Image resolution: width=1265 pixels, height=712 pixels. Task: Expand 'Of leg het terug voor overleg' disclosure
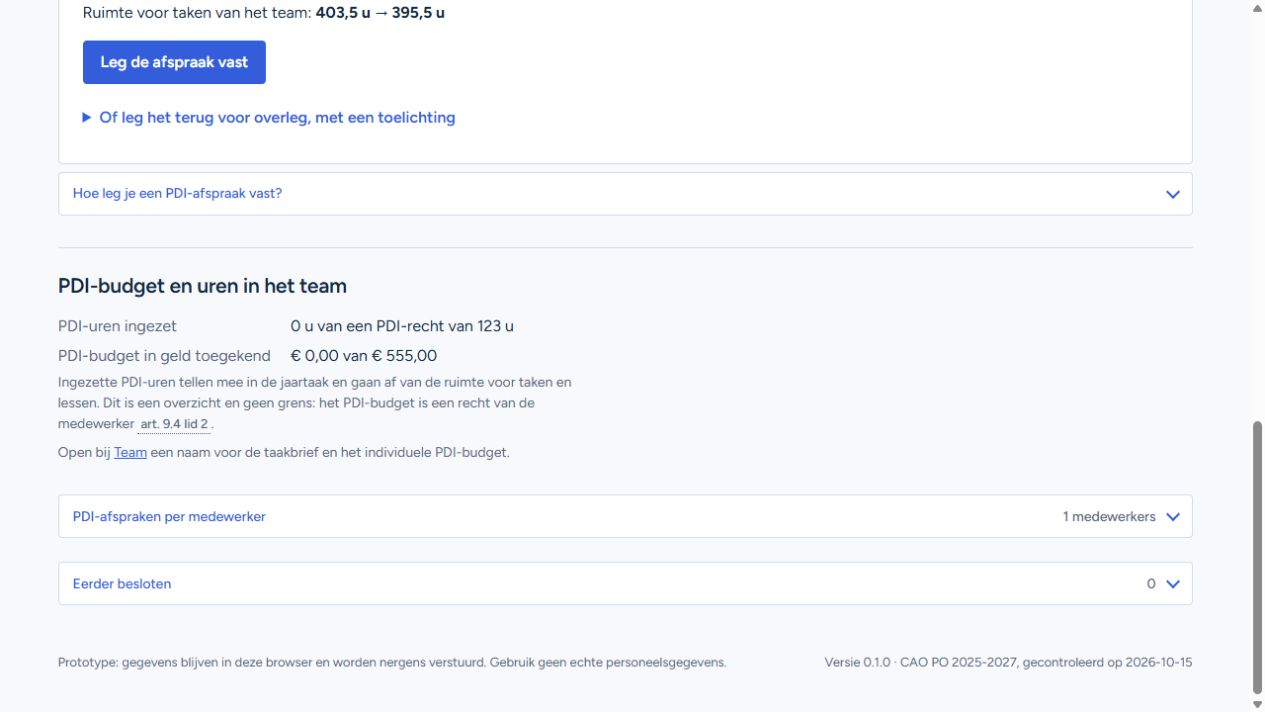tap(269, 118)
